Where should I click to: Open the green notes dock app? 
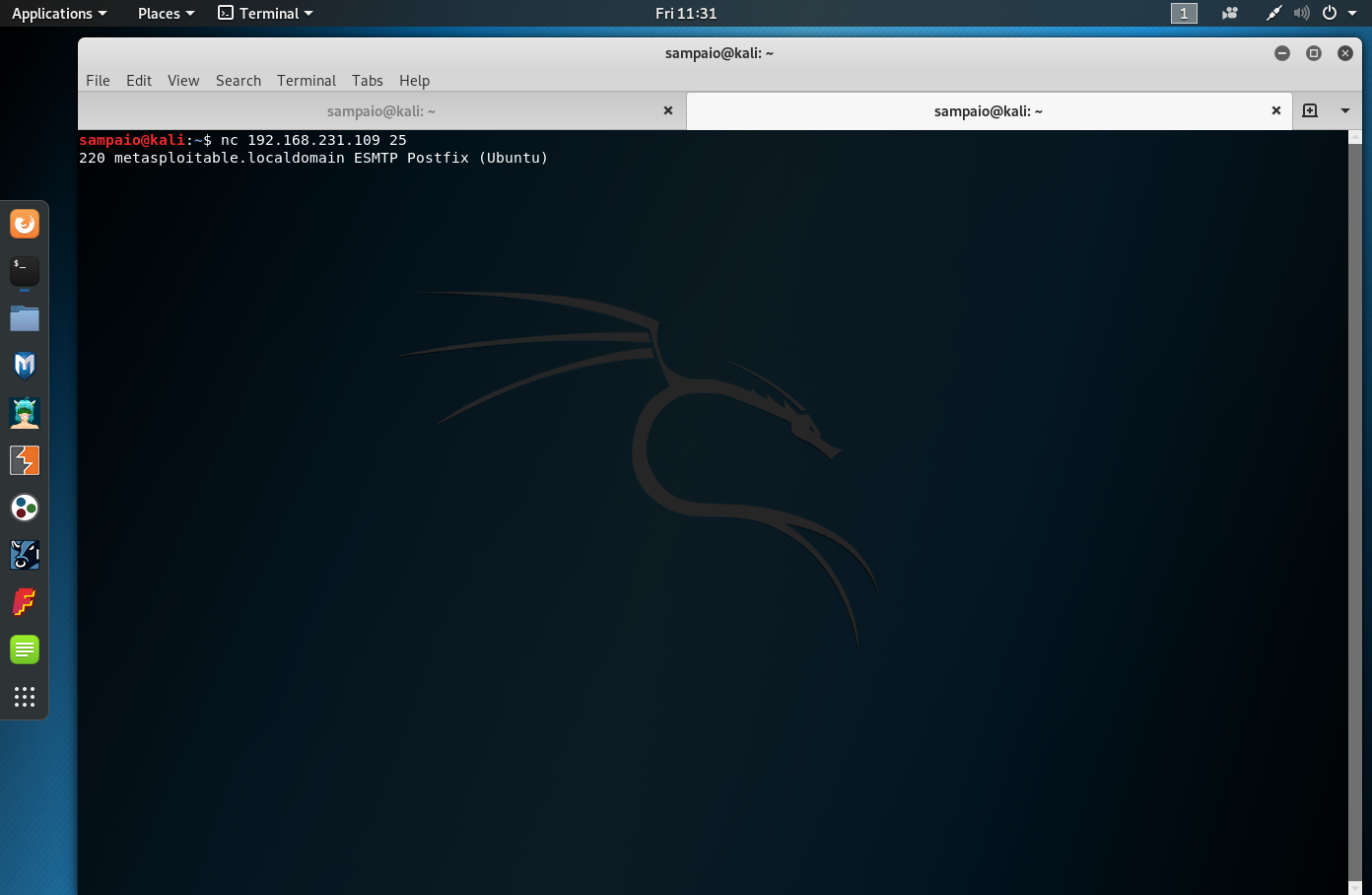point(25,650)
